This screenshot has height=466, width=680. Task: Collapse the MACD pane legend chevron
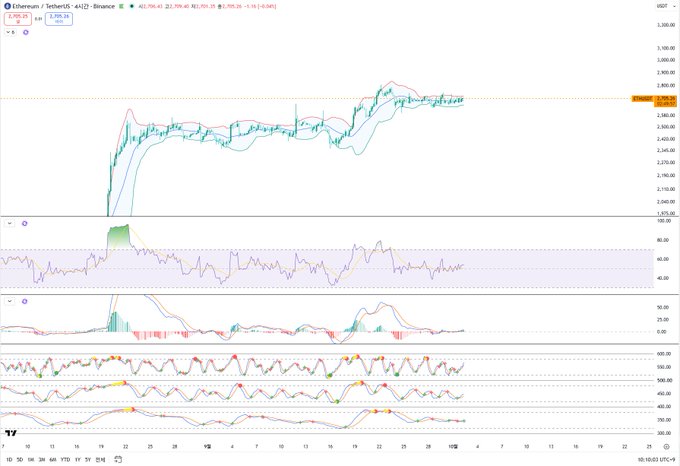10,301
